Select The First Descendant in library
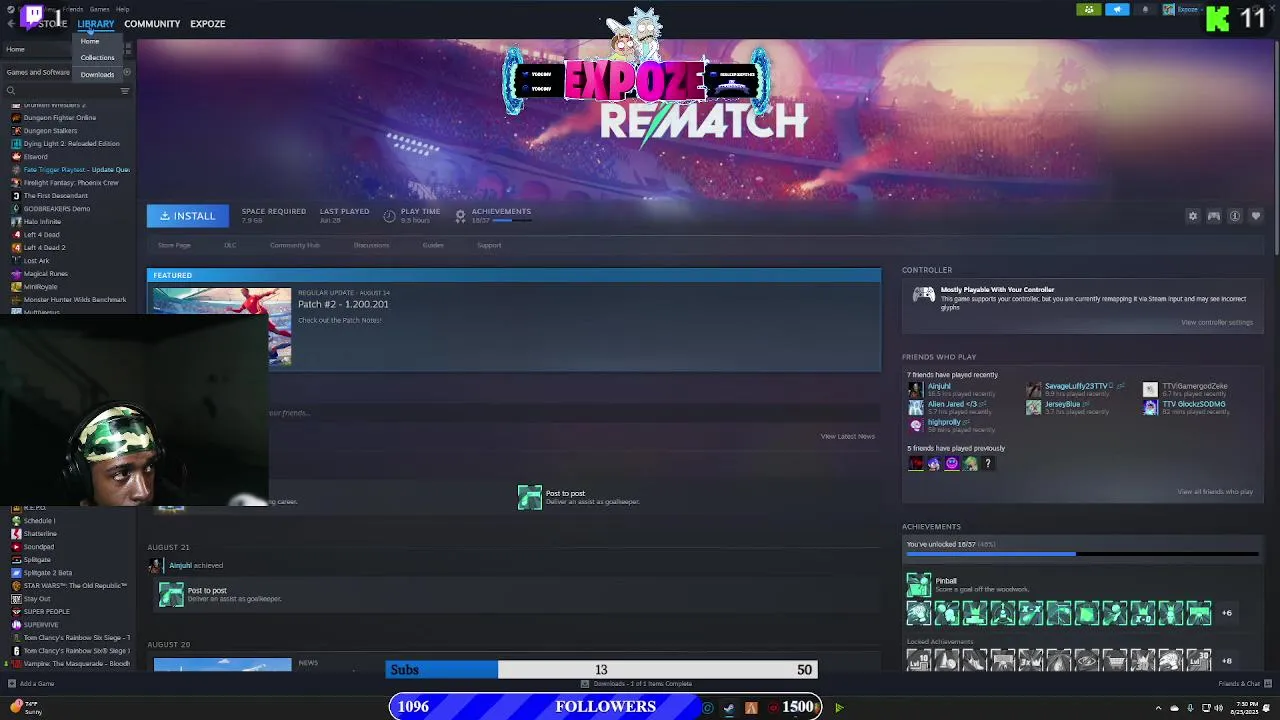1280x720 pixels. [56, 196]
